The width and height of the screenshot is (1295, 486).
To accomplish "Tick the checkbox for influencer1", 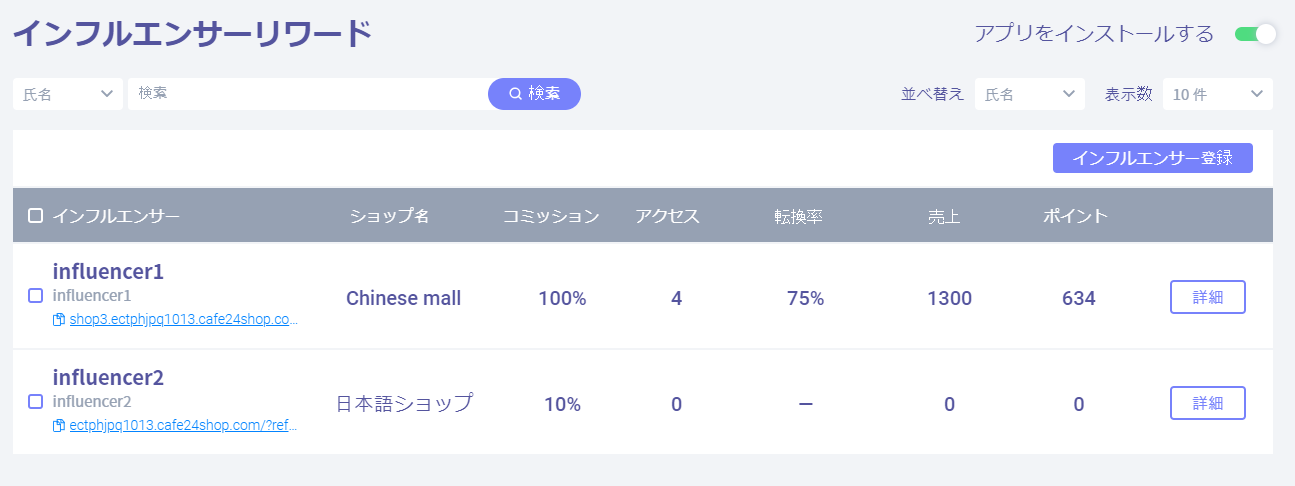I will click(x=35, y=296).
